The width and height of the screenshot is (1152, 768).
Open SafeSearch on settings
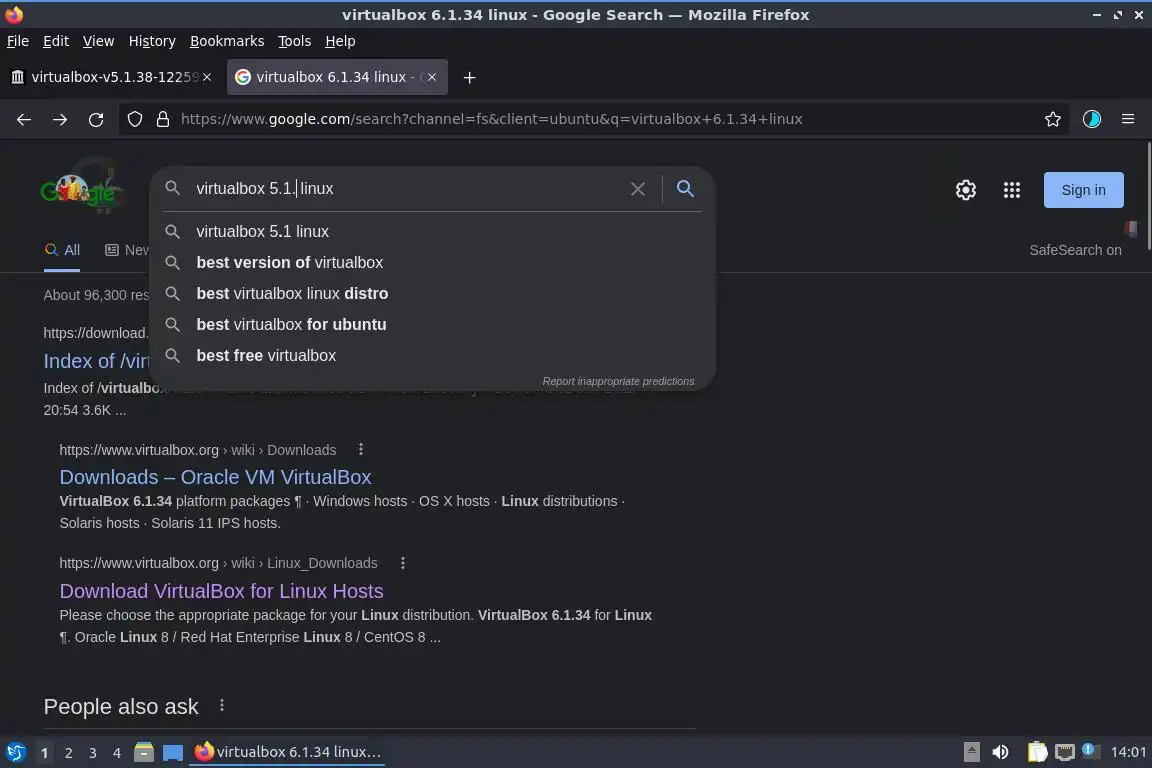click(x=1075, y=250)
